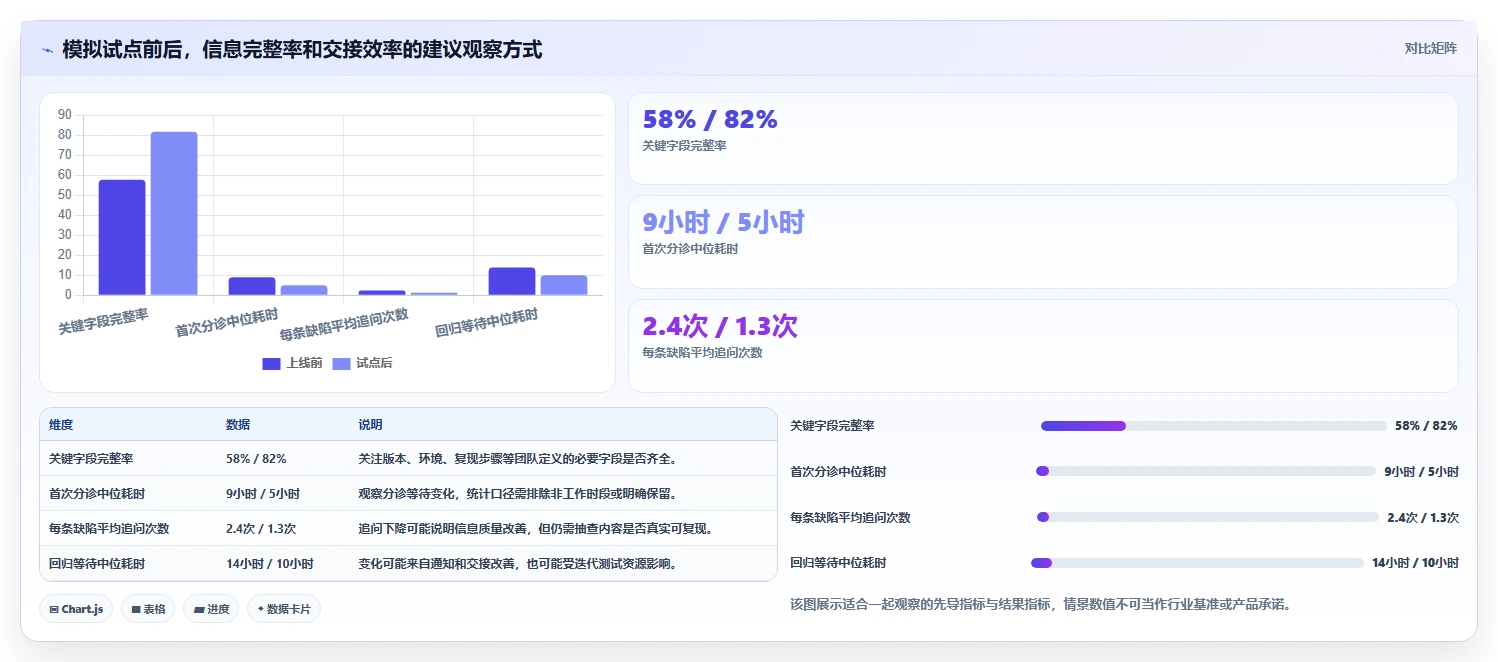Click the title 模拟试点前后，信息完整率和交接效率的建议观察方式

click(302, 50)
